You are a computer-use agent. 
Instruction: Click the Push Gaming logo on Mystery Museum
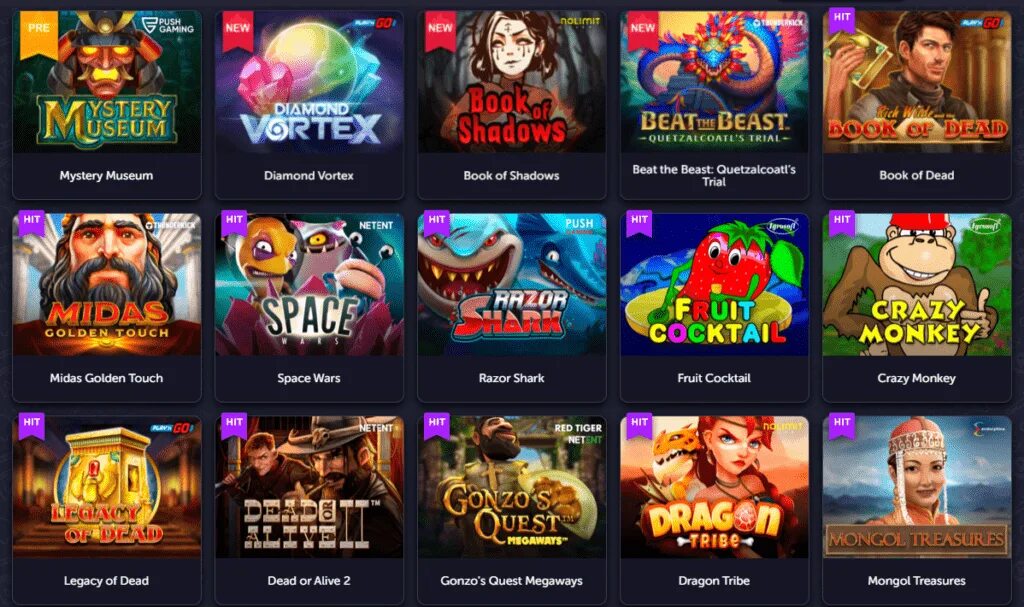pos(168,25)
